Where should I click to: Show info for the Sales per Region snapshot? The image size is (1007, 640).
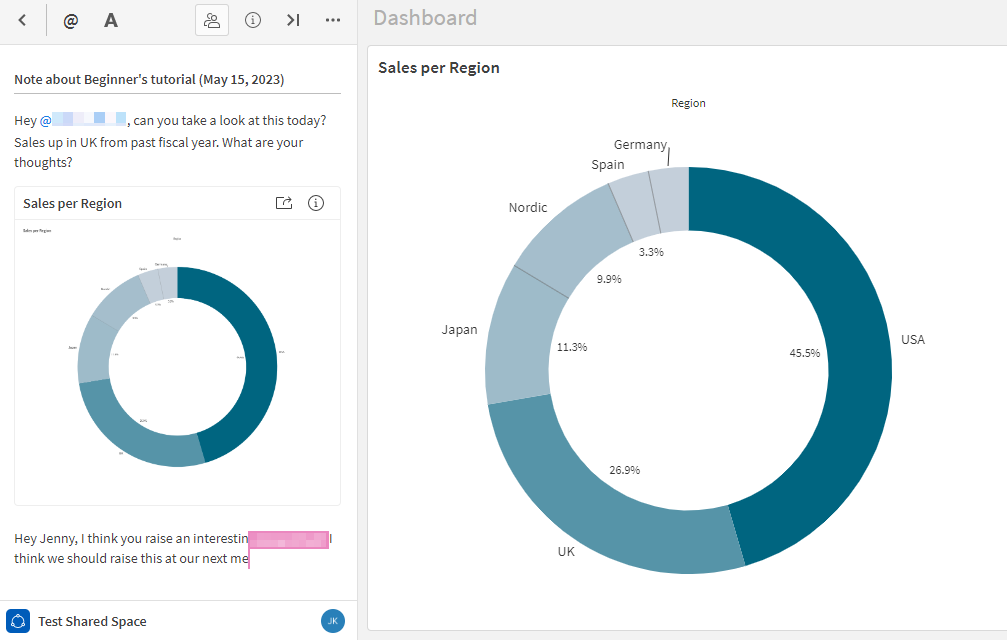coord(316,203)
